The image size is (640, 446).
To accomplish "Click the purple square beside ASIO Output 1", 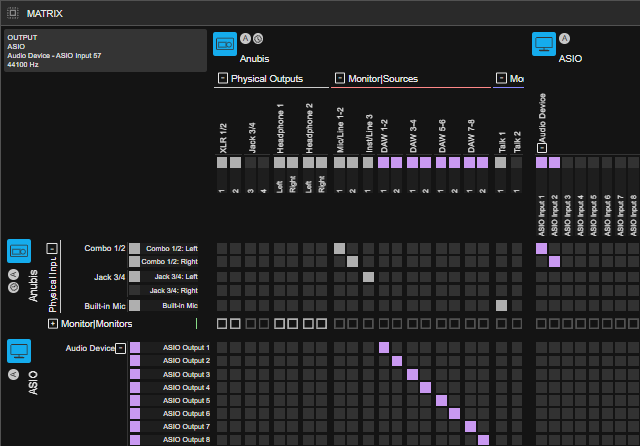I will tap(135, 348).
